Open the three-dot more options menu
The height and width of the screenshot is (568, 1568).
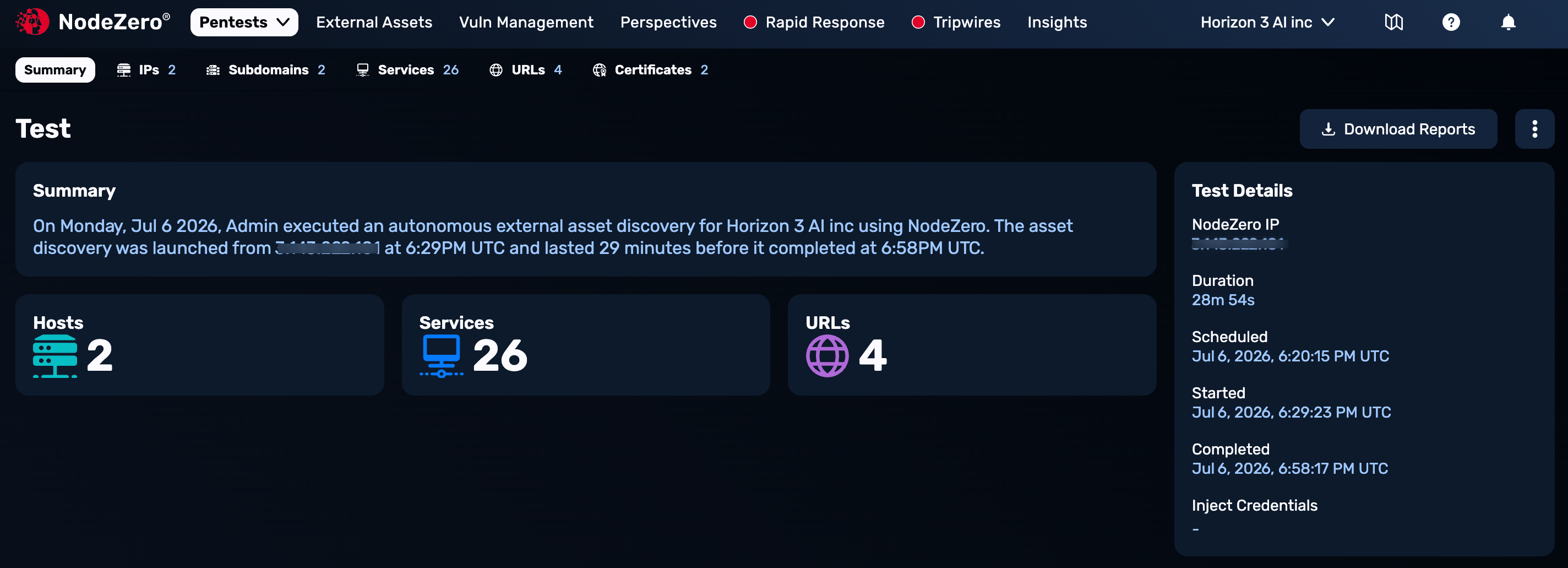1534,129
